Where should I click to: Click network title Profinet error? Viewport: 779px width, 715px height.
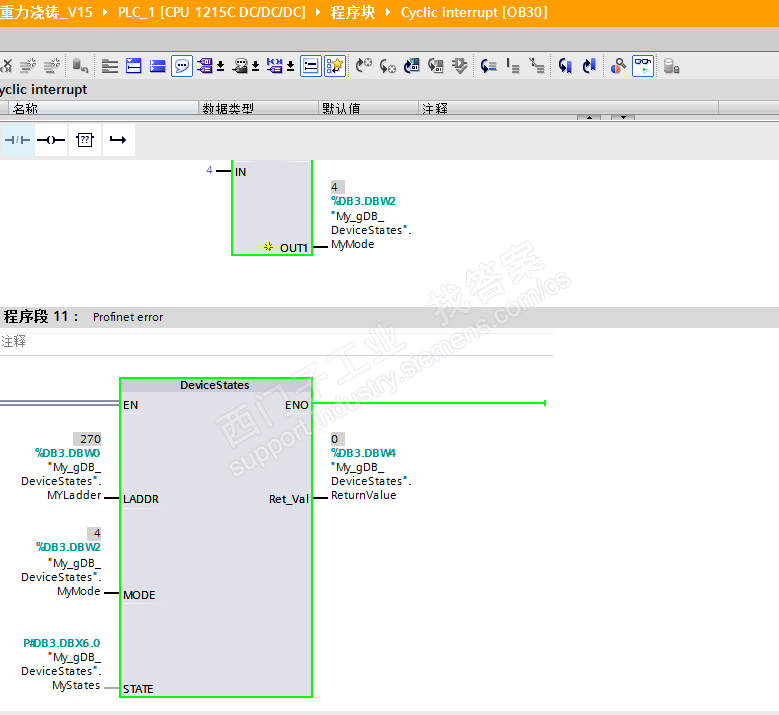click(x=128, y=317)
